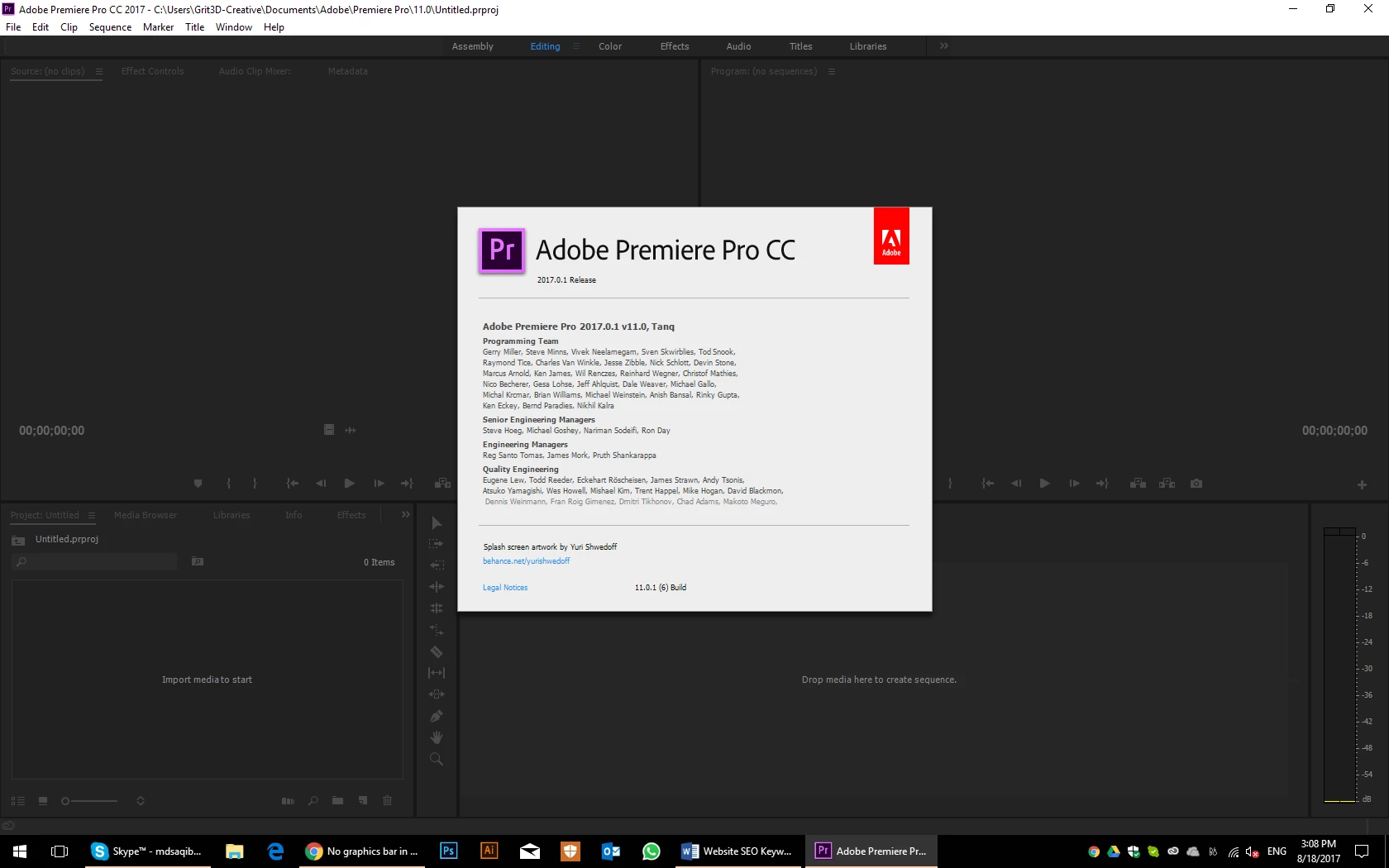Select the Slip tool
Screen dimensions: 1389x868
[x=437, y=673]
